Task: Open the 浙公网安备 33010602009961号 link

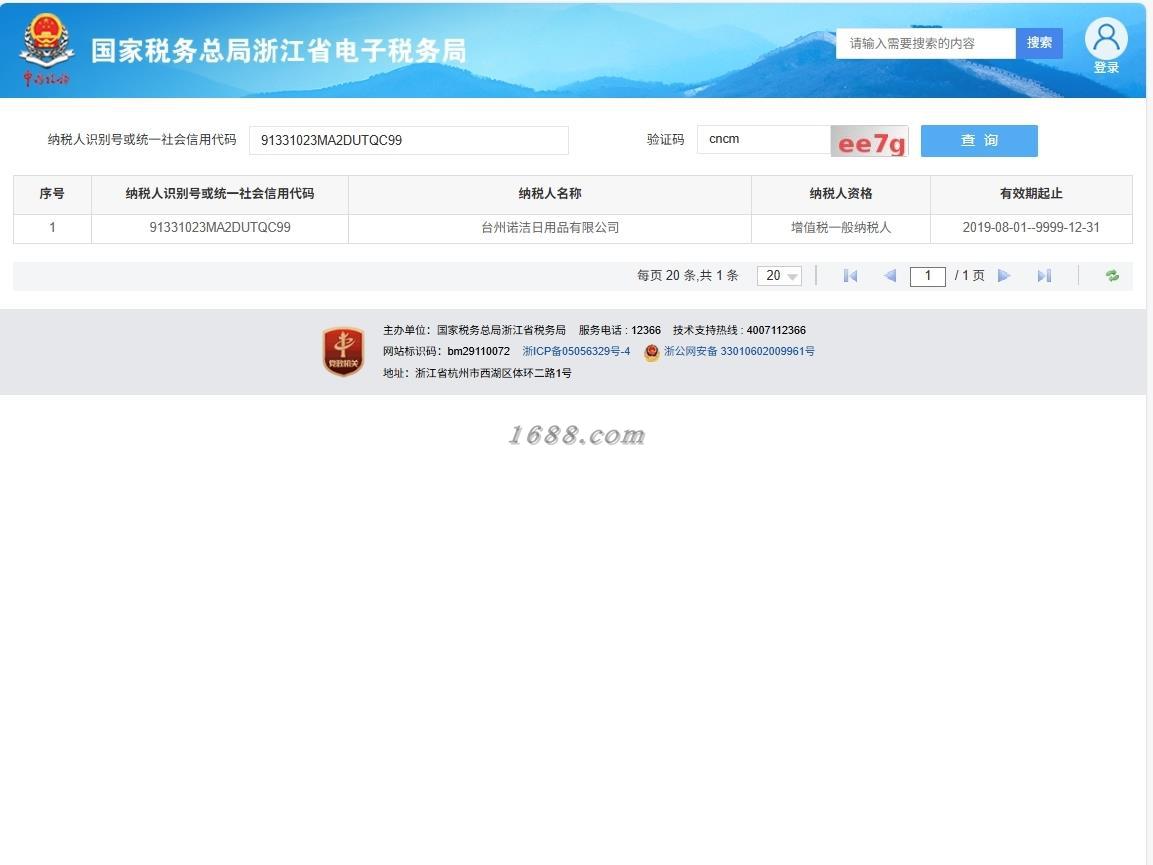Action: (x=739, y=352)
